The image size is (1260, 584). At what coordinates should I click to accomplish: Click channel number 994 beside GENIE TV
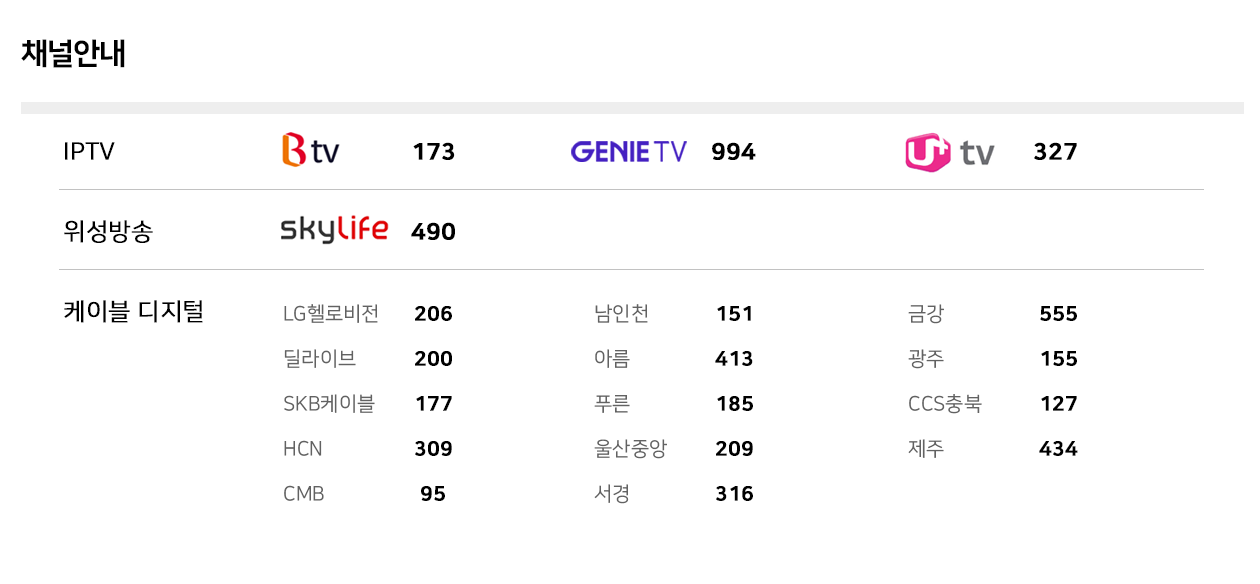tap(734, 152)
